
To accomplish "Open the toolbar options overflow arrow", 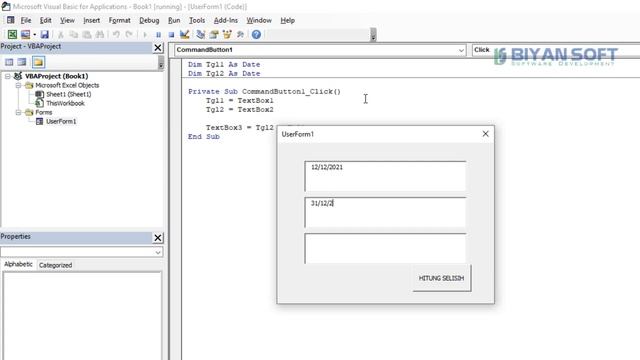I will click(x=373, y=35).
